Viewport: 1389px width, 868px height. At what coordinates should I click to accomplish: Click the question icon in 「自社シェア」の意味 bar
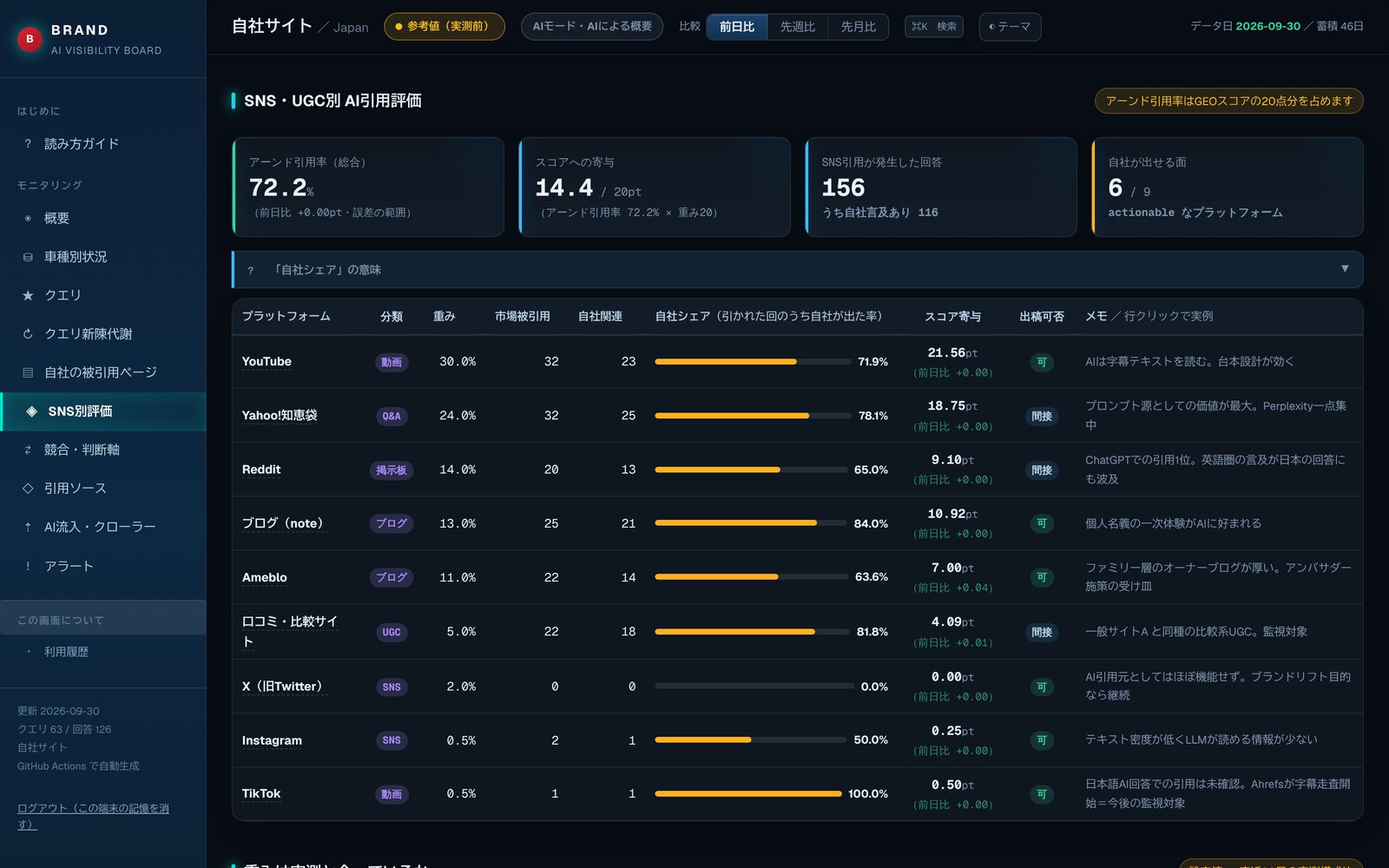[x=251, y=270]
